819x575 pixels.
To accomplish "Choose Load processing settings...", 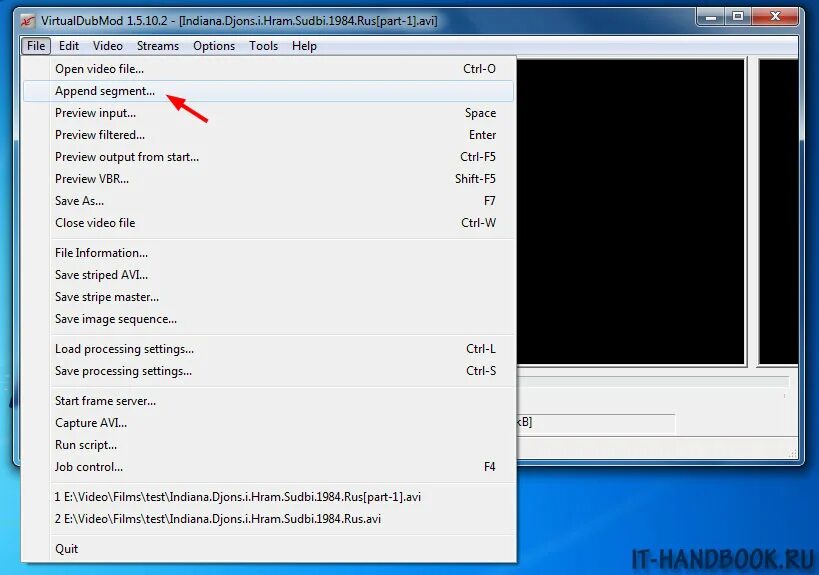I will pyautogui.click(x=268, y=349).
